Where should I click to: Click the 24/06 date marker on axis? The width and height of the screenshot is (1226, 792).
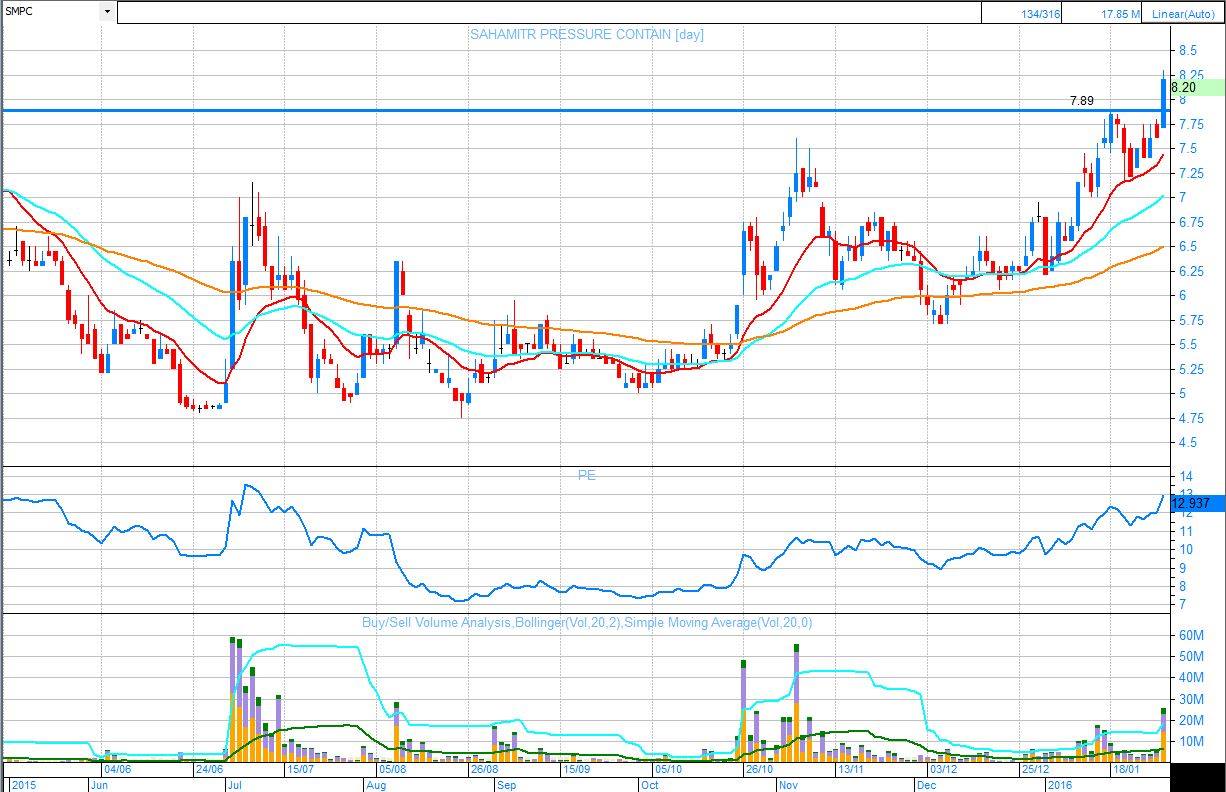click(x=209, y=769)
